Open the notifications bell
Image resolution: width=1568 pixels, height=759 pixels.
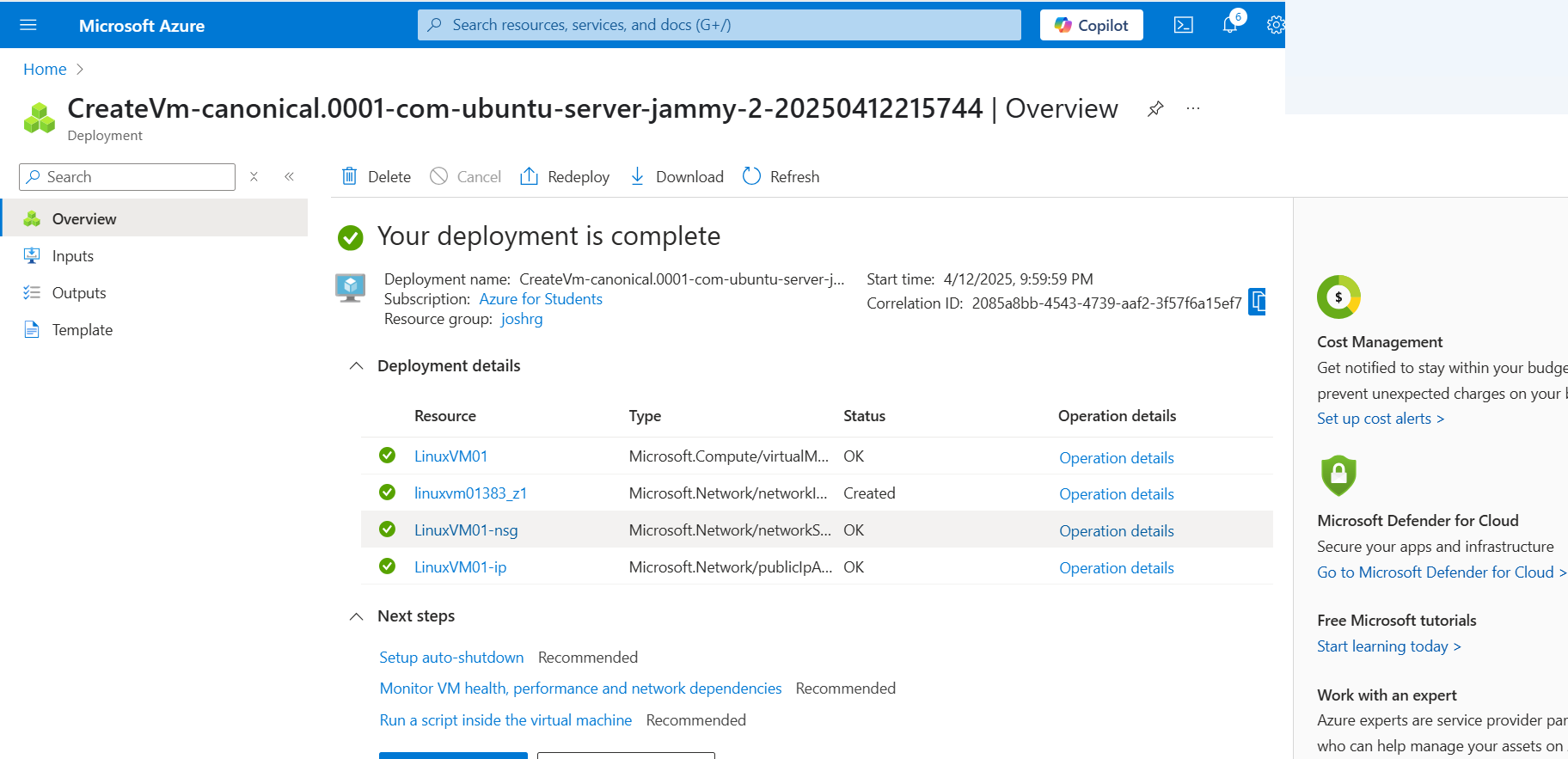click(1230, 24)
